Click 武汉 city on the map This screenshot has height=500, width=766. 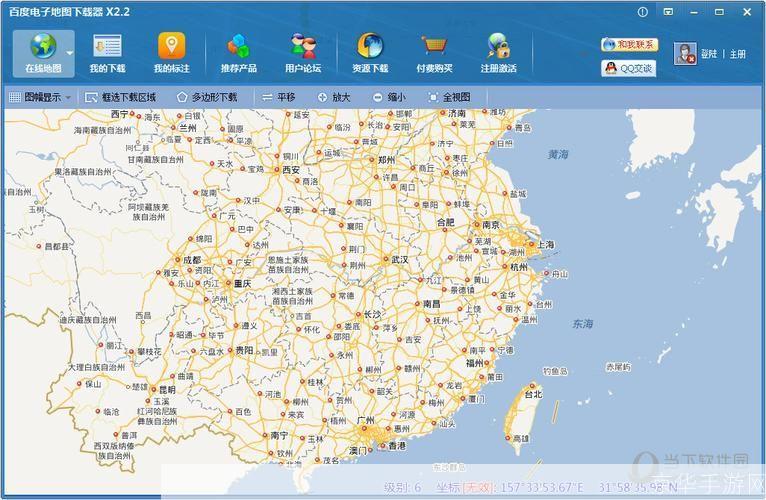[399, 259]
